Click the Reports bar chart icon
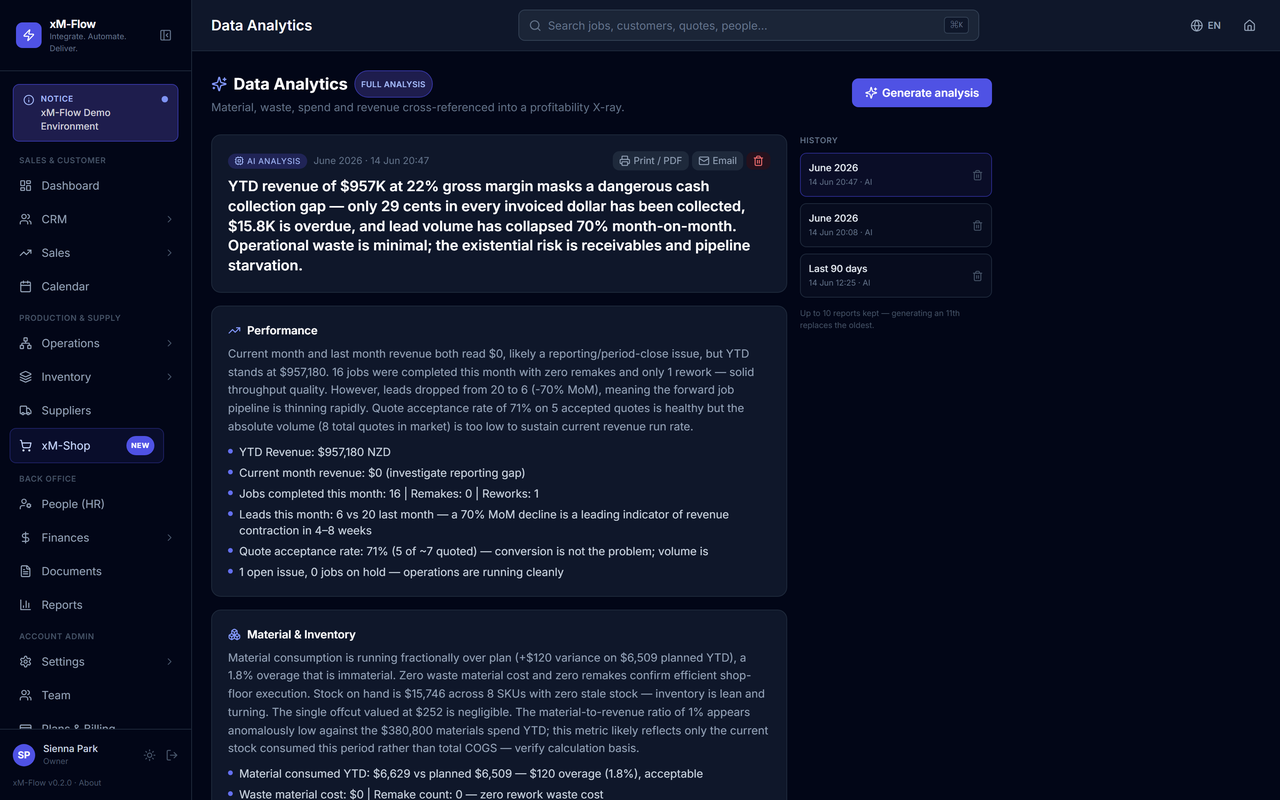This screenshot has height=800, width=1280. point(26,605)
